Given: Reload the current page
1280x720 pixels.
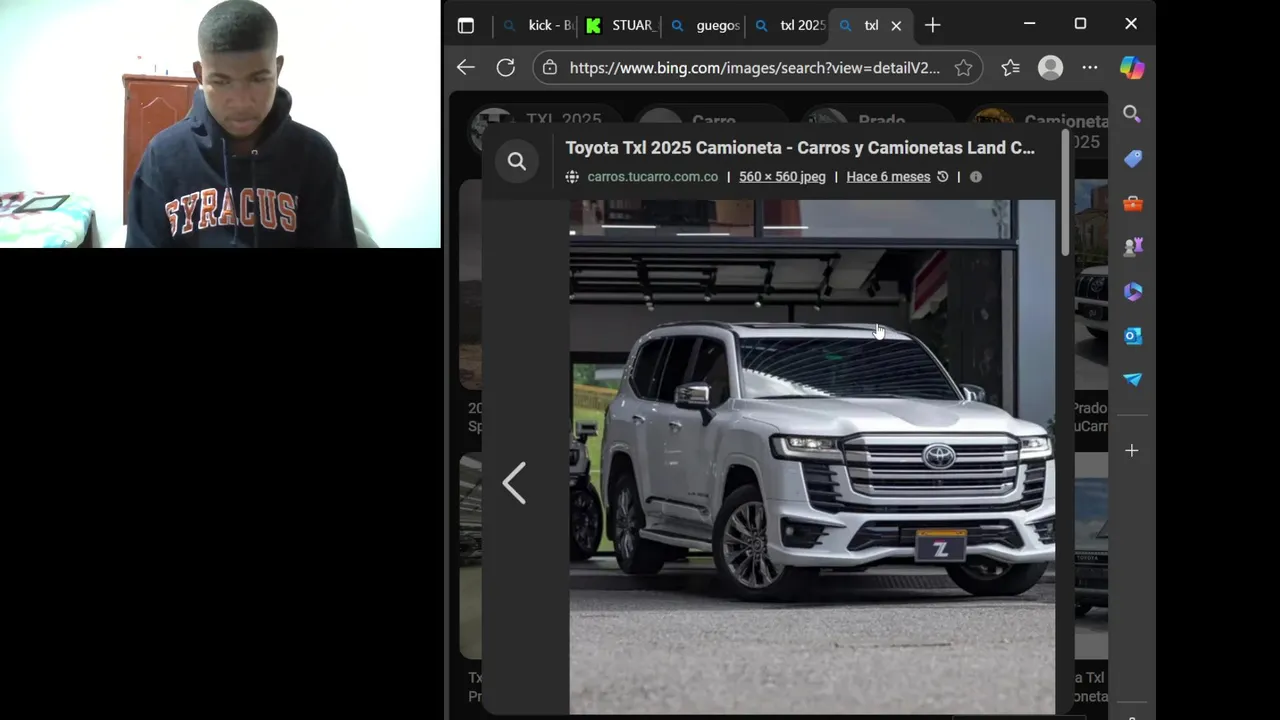Looking at the screenshot, I should (x=506, y=67).
